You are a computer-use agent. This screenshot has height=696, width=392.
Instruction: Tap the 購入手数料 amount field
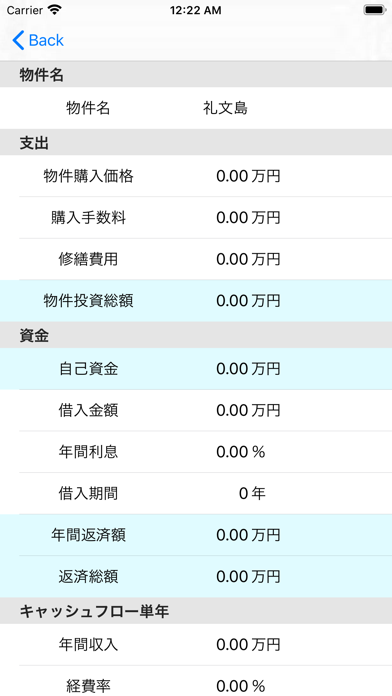(248, 218)
